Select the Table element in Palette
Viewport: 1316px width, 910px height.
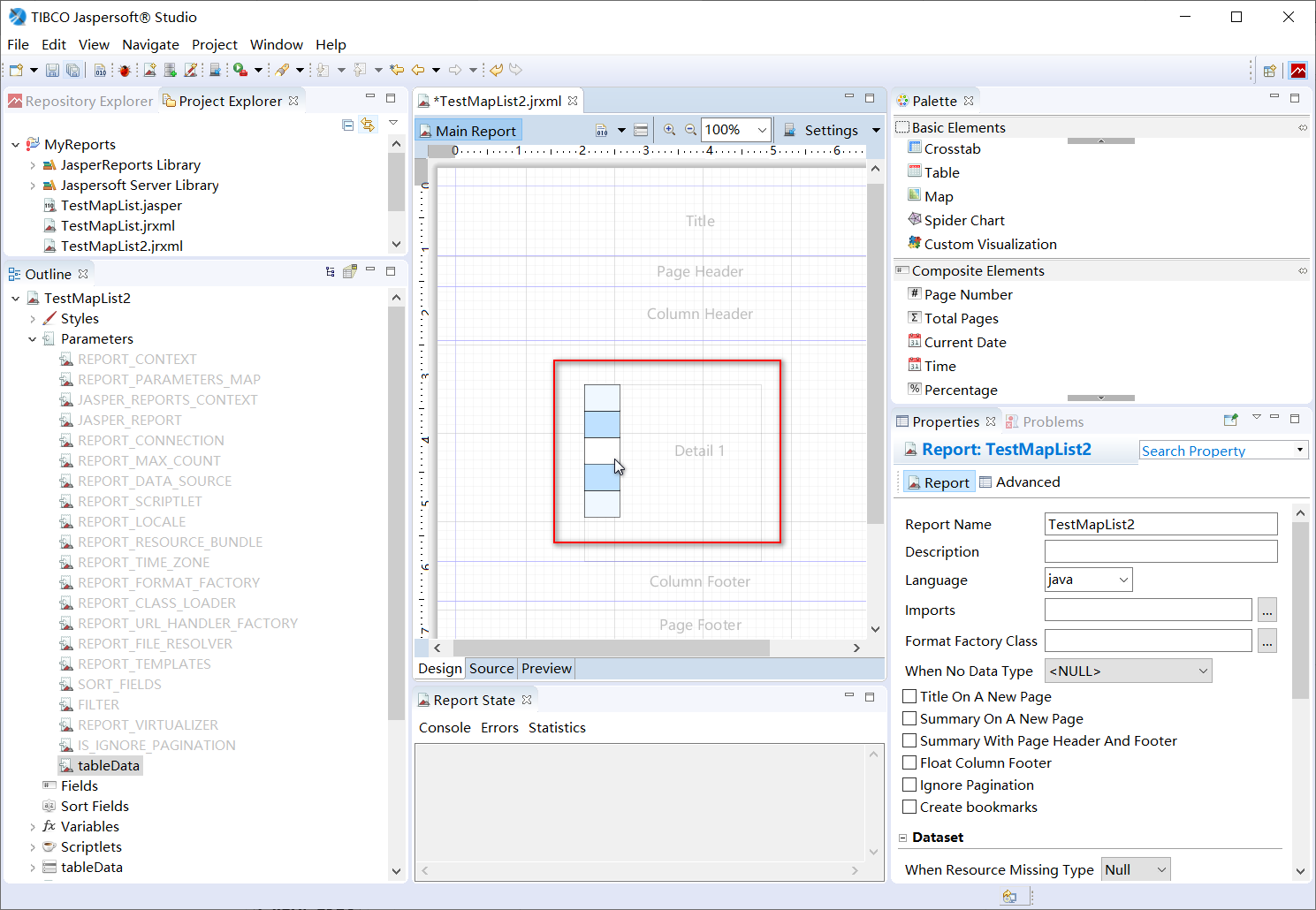click(x=933, y=172)
